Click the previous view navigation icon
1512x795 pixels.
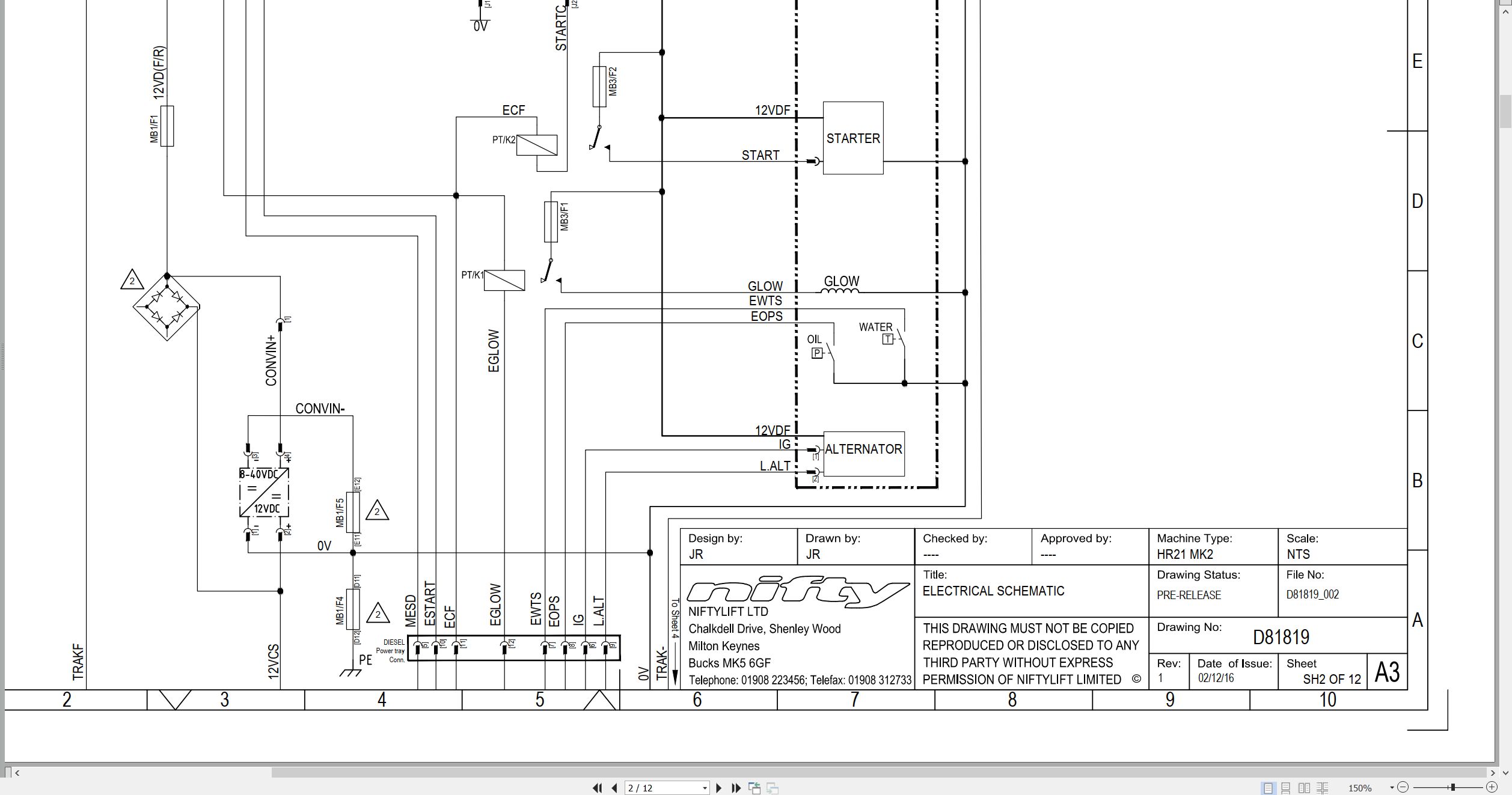click(754, 788)
